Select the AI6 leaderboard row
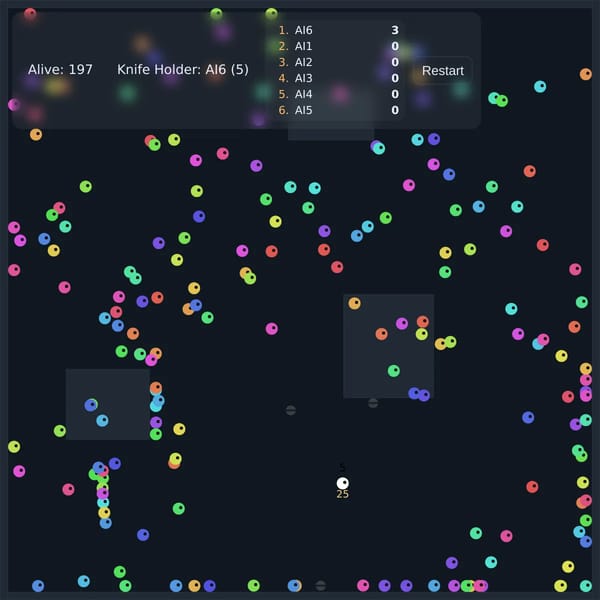This screenshot has height=600, width=600. coord(339,30)
